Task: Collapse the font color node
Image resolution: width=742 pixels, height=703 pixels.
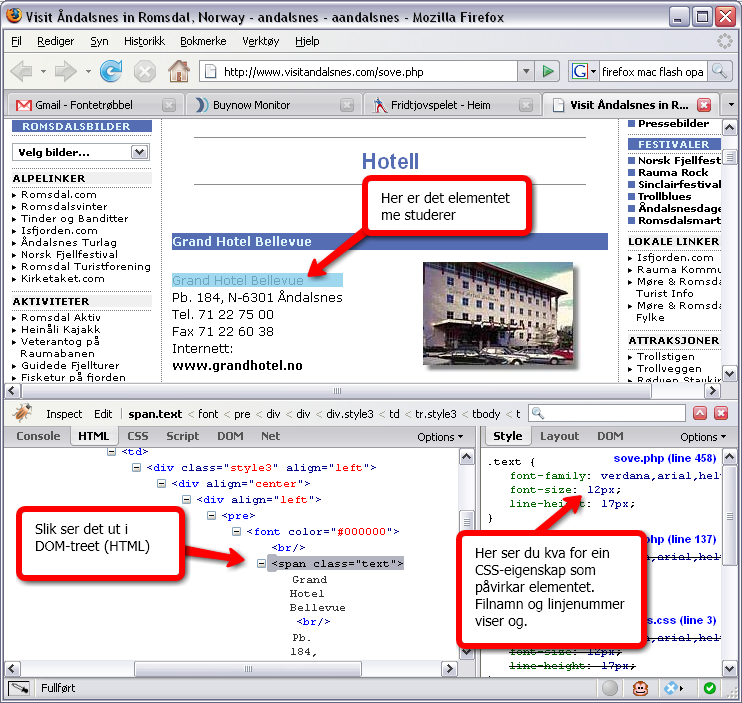Action: [236, 532]
